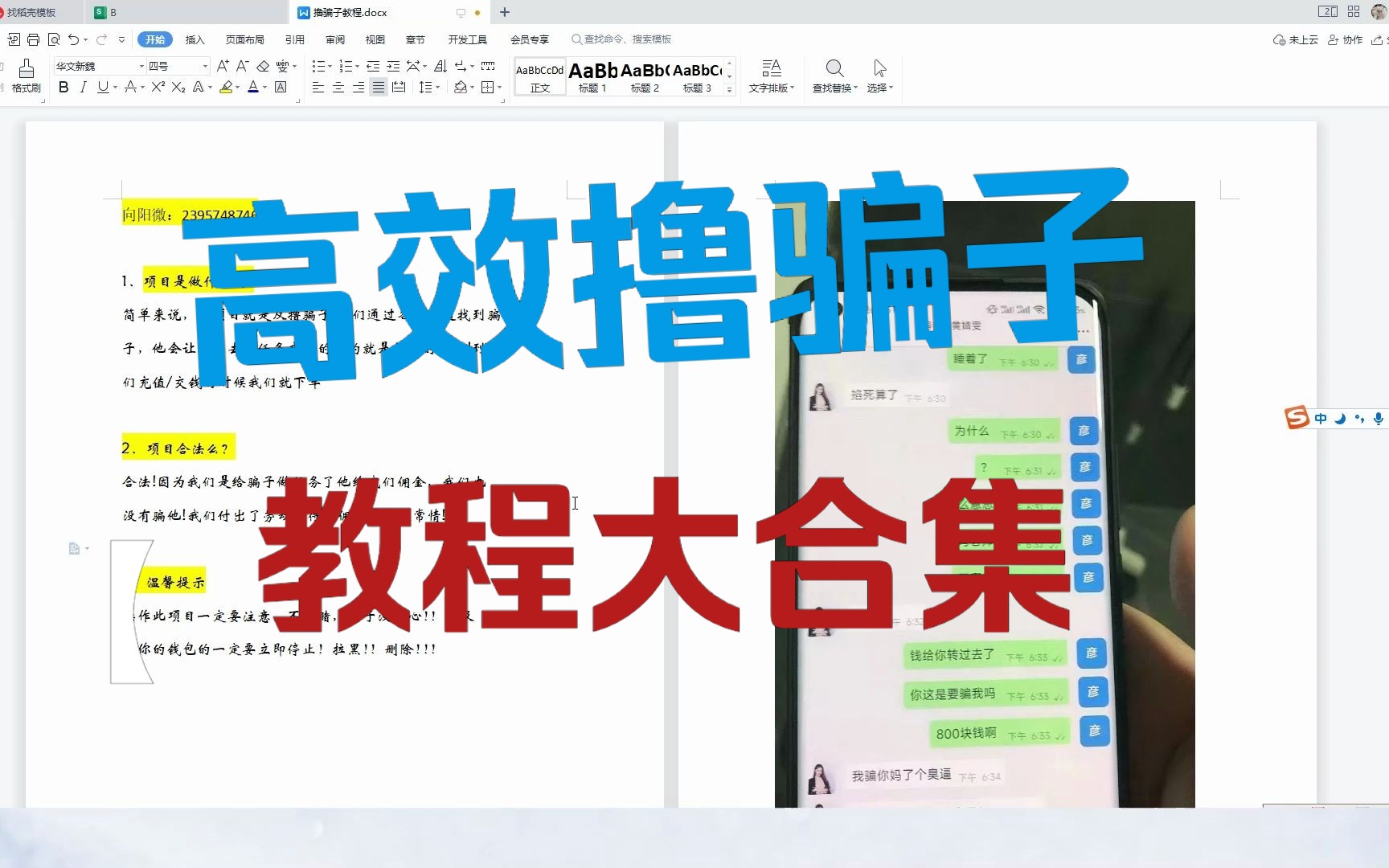Open the 选择 selection tool menu
Screen dimensions: 1389x868
[x=880, y=76]
